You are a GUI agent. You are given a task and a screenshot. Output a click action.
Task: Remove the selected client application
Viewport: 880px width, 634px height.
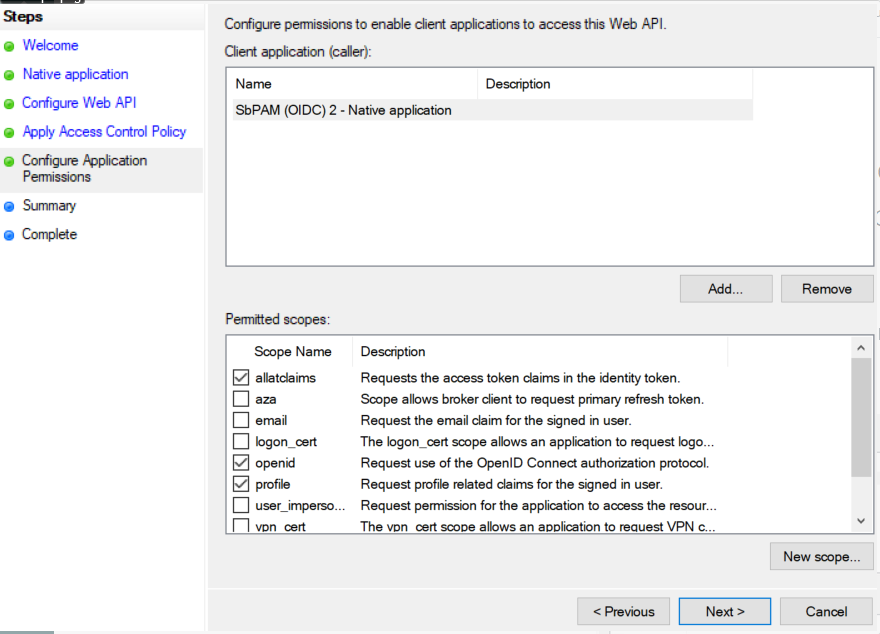point(826,289)
